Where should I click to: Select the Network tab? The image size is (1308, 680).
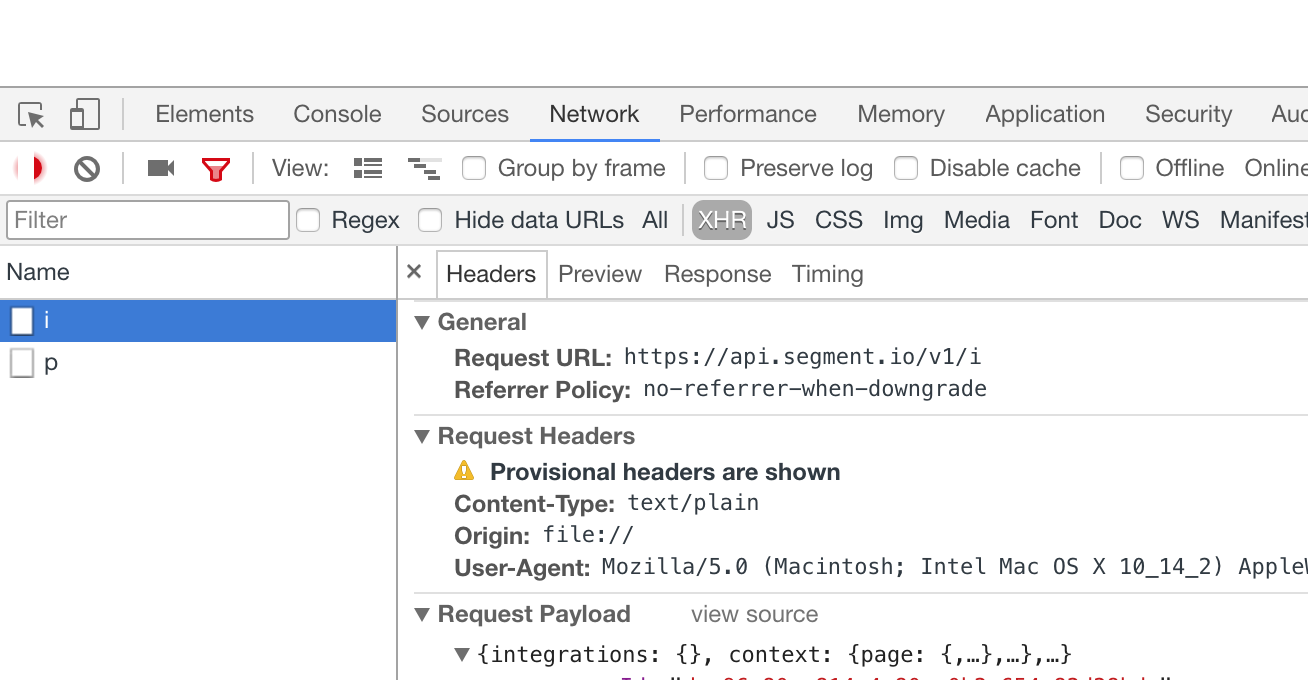click(x=594, y=114)
